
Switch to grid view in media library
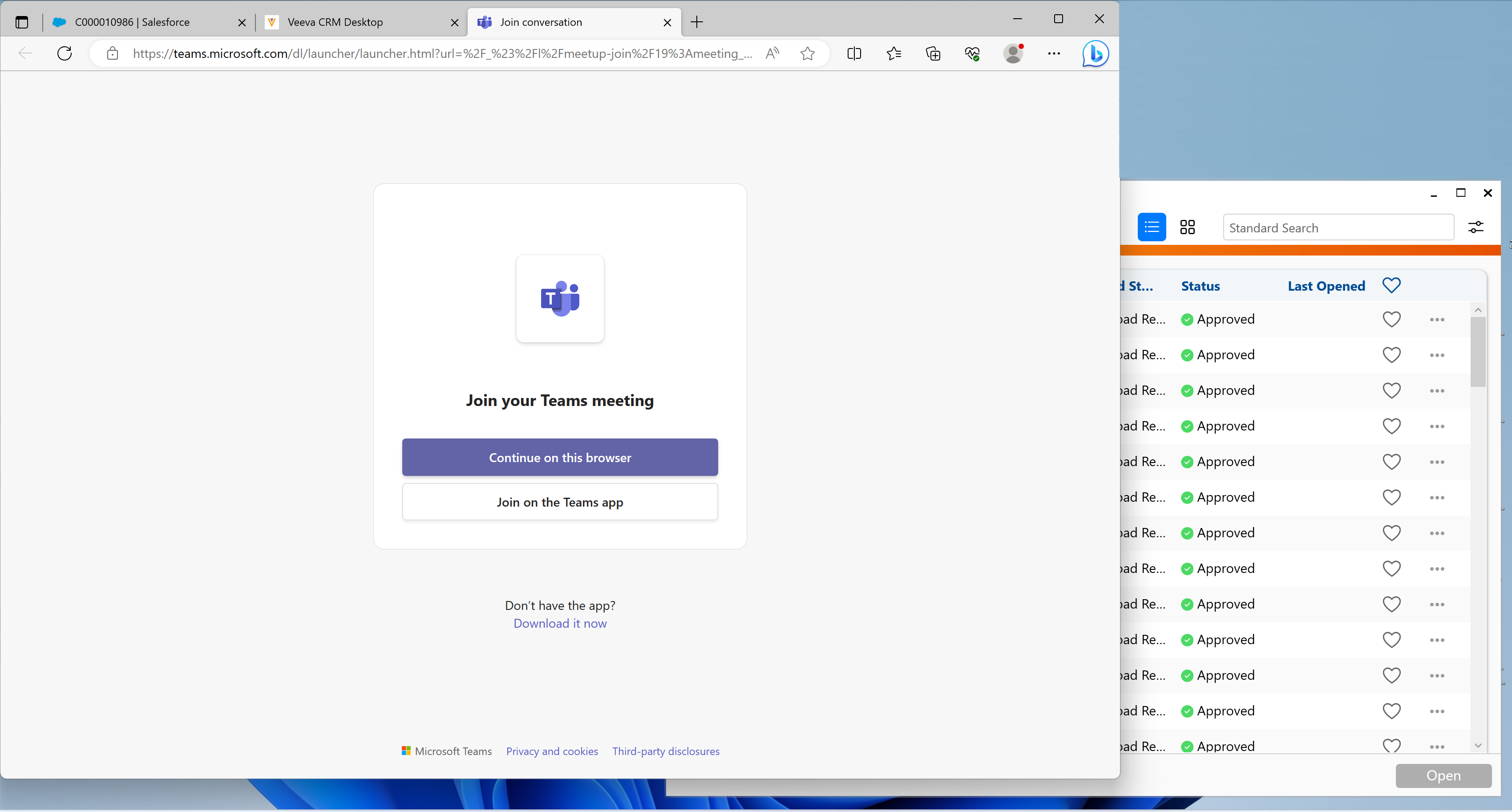[1188, 227]
